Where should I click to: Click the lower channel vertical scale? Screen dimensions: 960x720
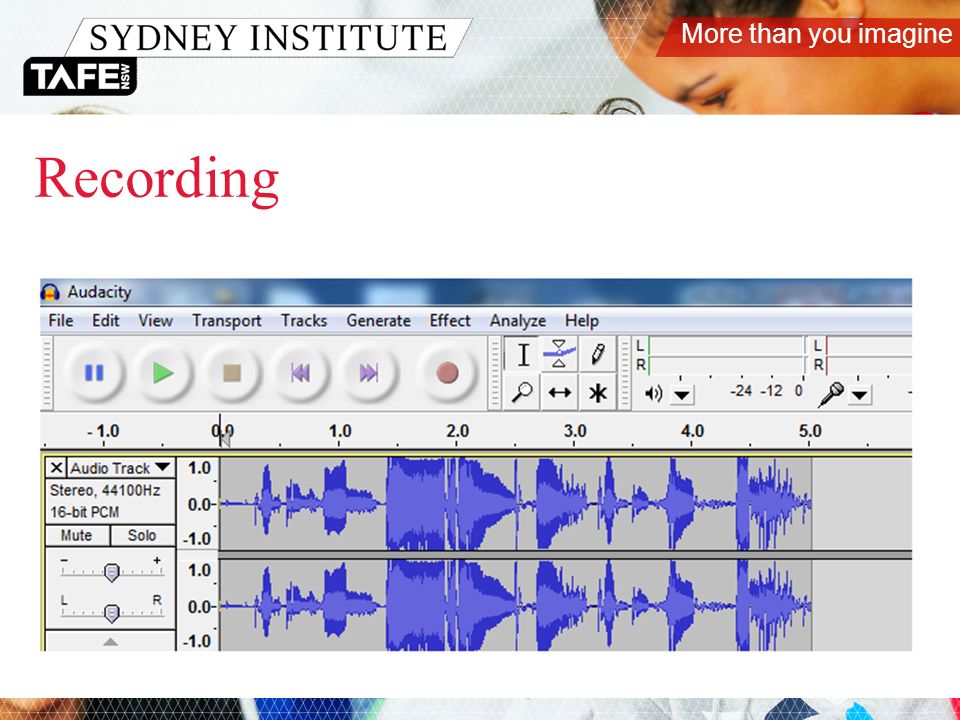[198, 605]
